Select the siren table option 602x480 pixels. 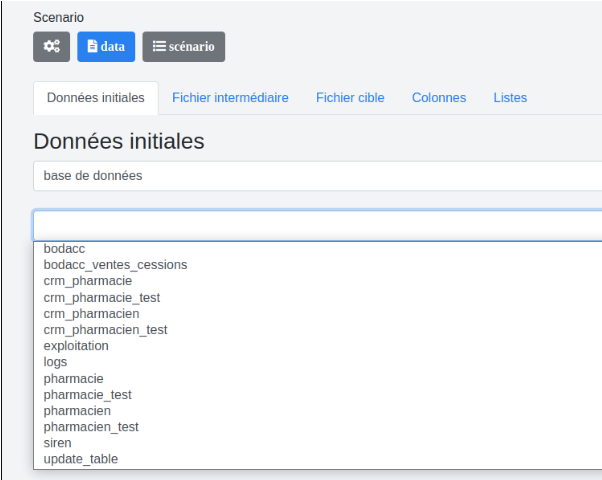57,443
